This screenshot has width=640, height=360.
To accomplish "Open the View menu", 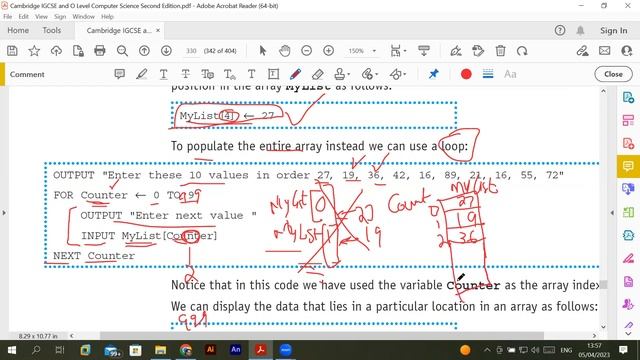I will coord(41,17).
